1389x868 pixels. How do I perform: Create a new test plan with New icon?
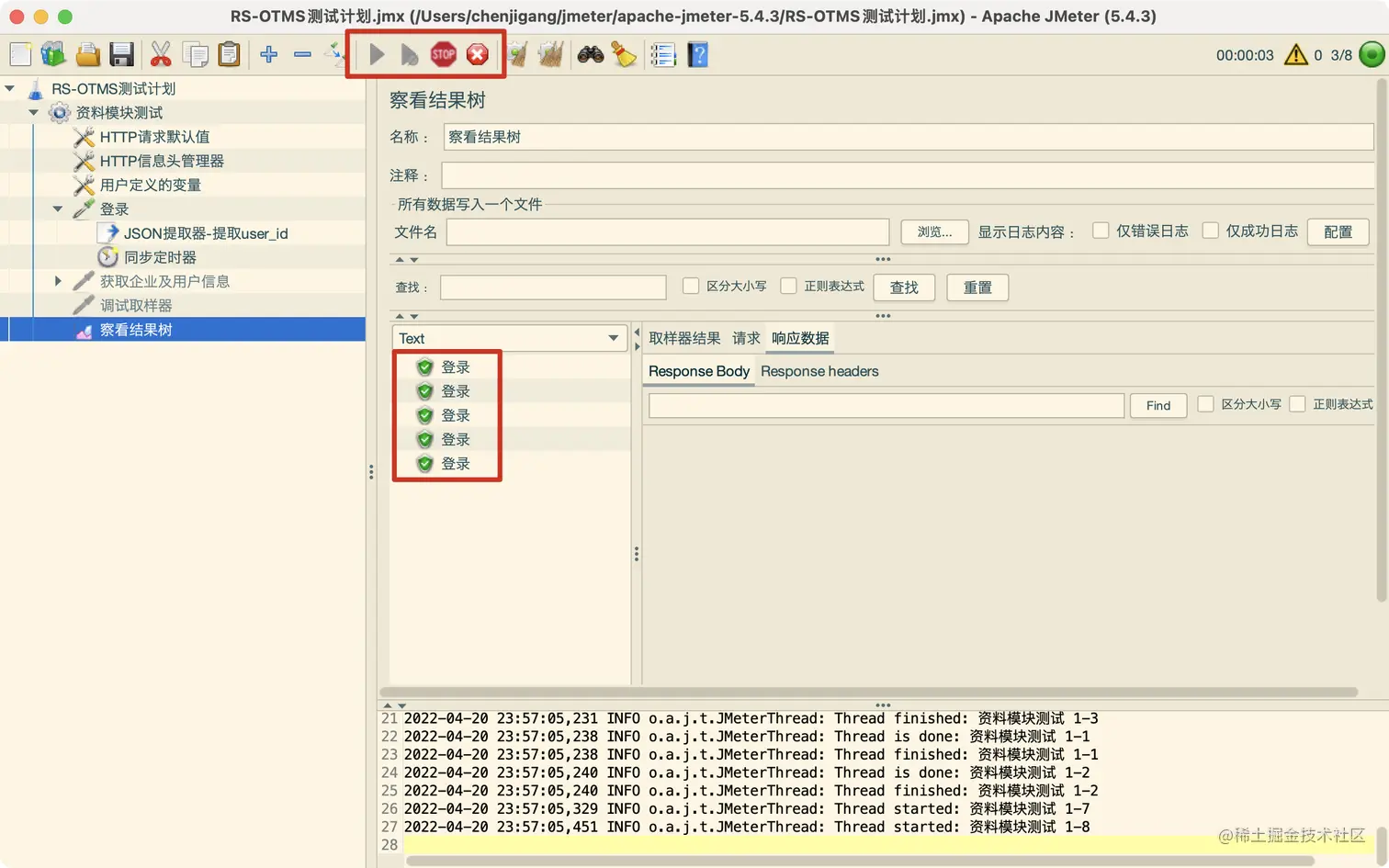pyautogui.click(x=20, y=55)
